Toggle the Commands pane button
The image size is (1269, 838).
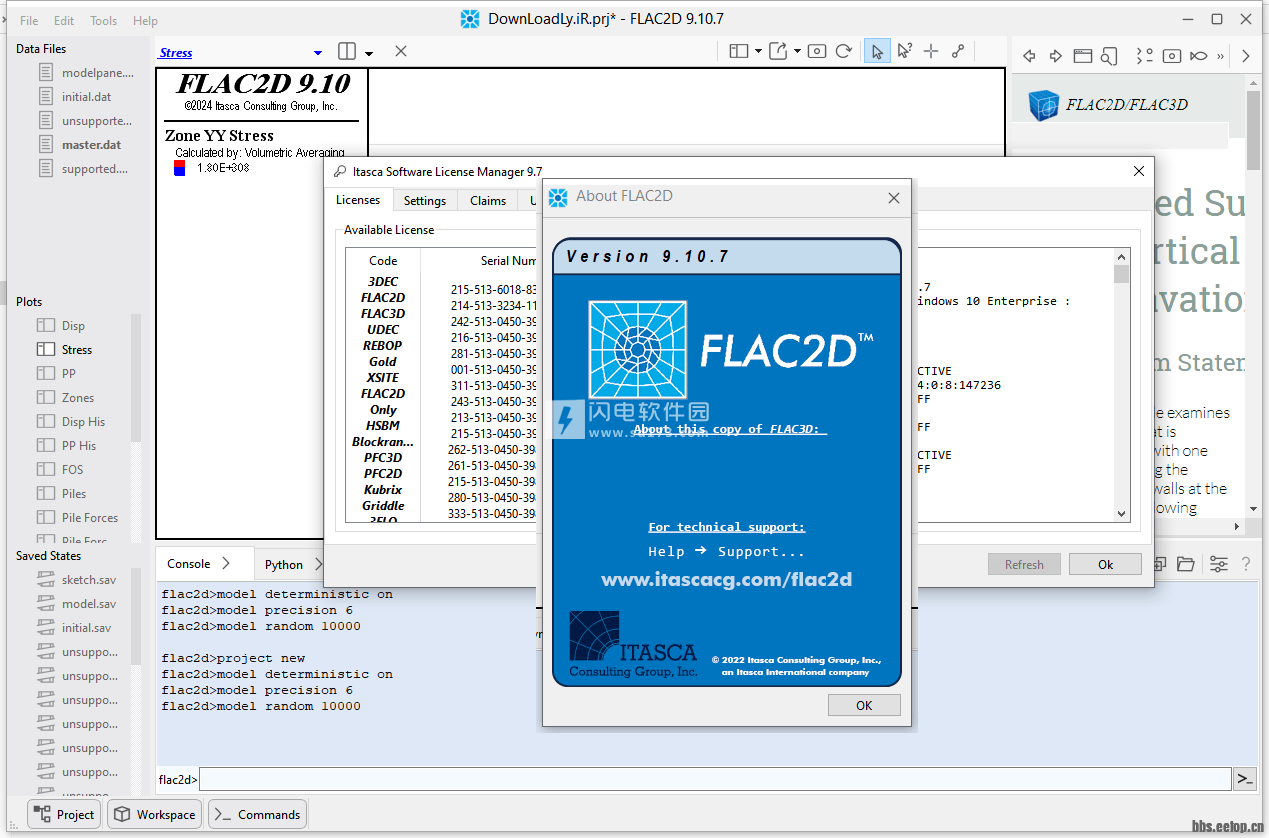pyautogui.click(x=258, y=814)
